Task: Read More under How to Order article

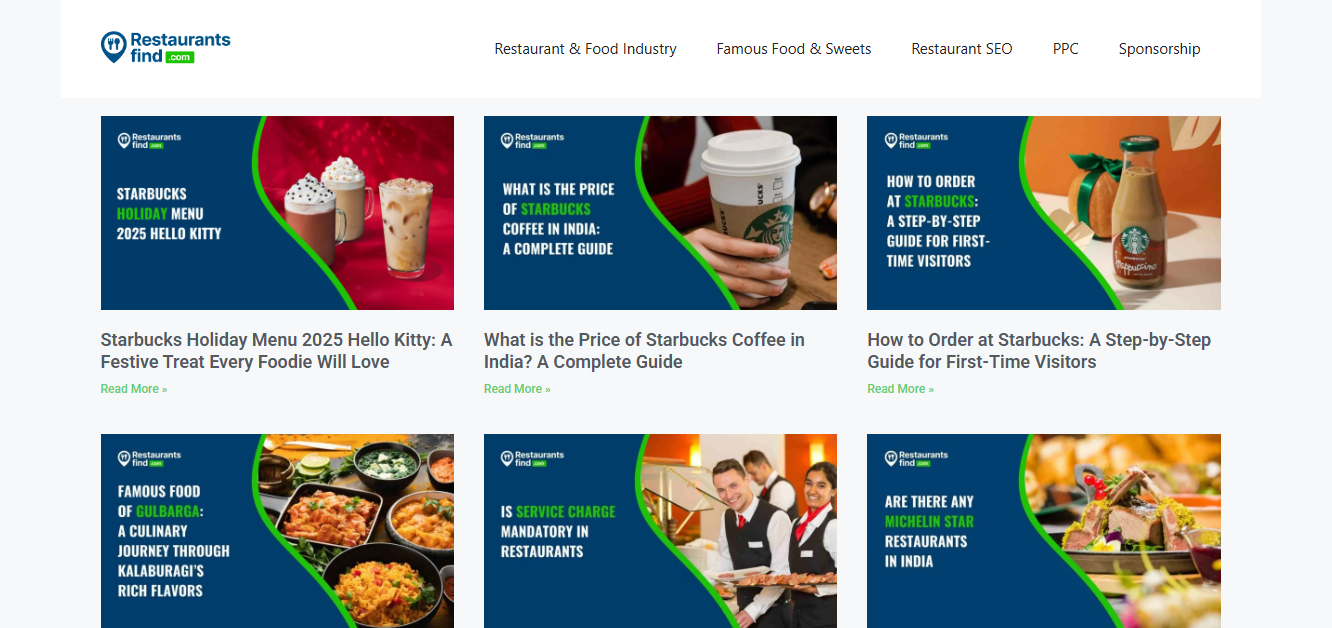Action: pyautogui.click(x=900, y=389)
